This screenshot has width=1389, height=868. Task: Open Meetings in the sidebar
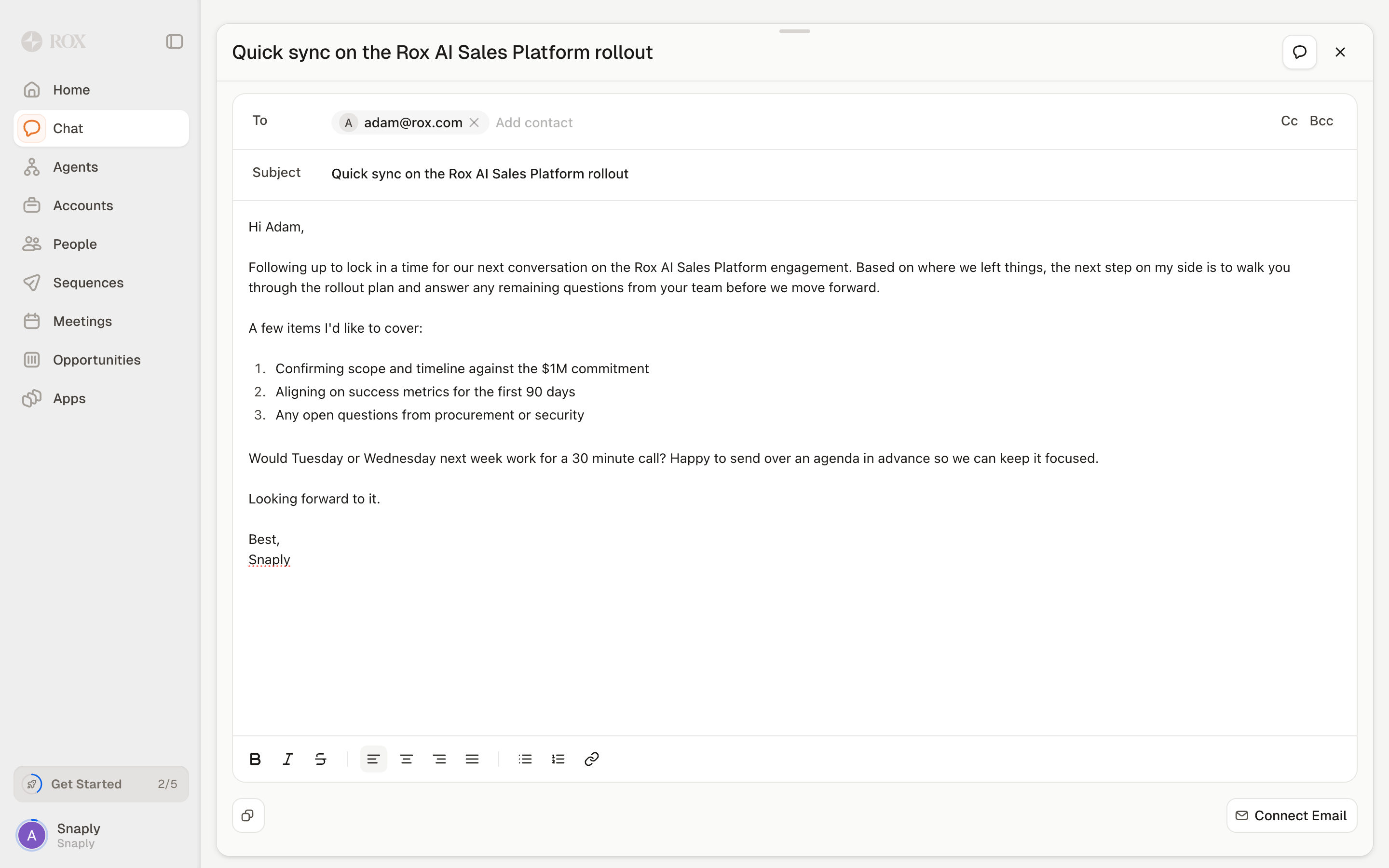point(101,321)
